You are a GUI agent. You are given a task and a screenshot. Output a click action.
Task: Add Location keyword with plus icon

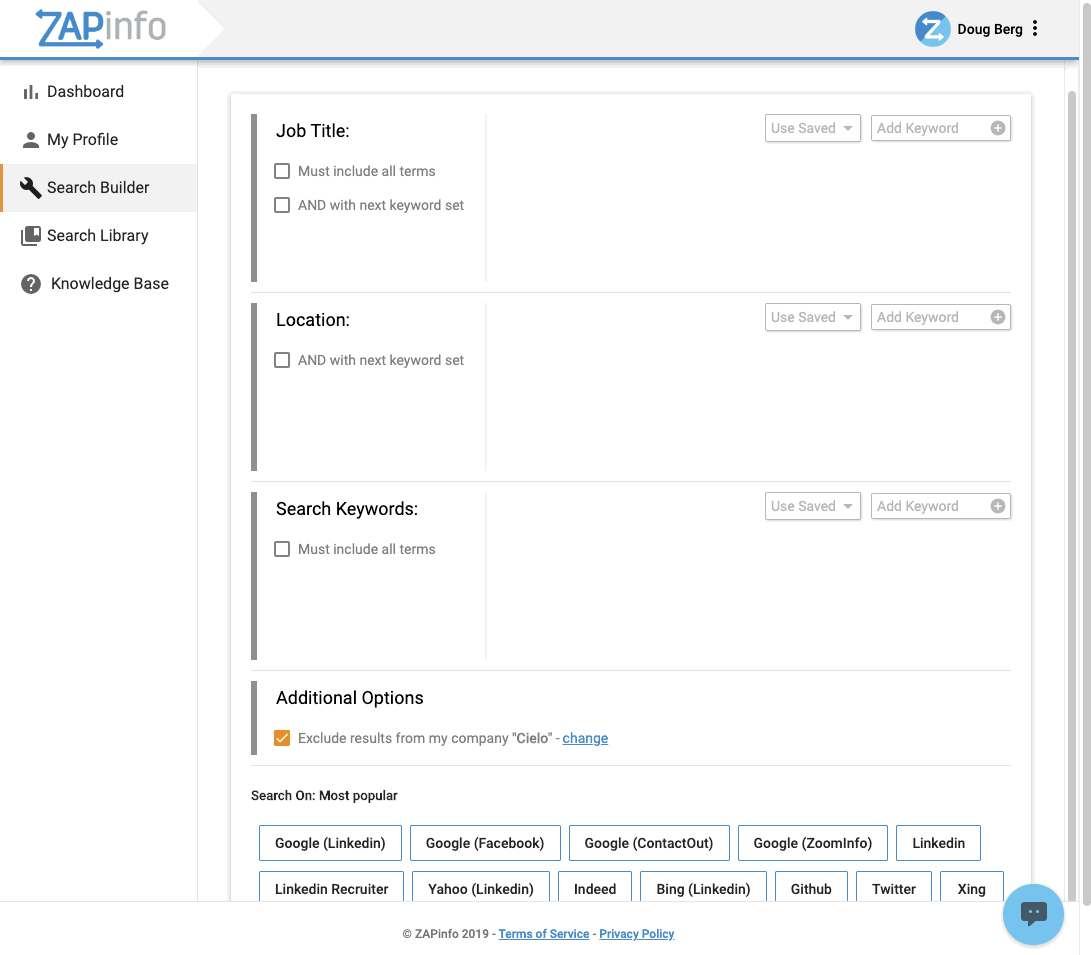[998, 317]
